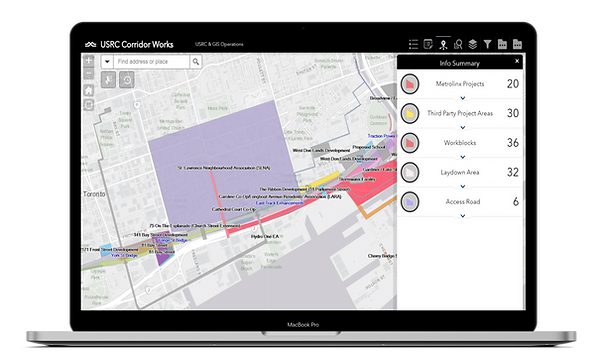
Task: Click the magnifier search button
Action: tap(196, 62)
